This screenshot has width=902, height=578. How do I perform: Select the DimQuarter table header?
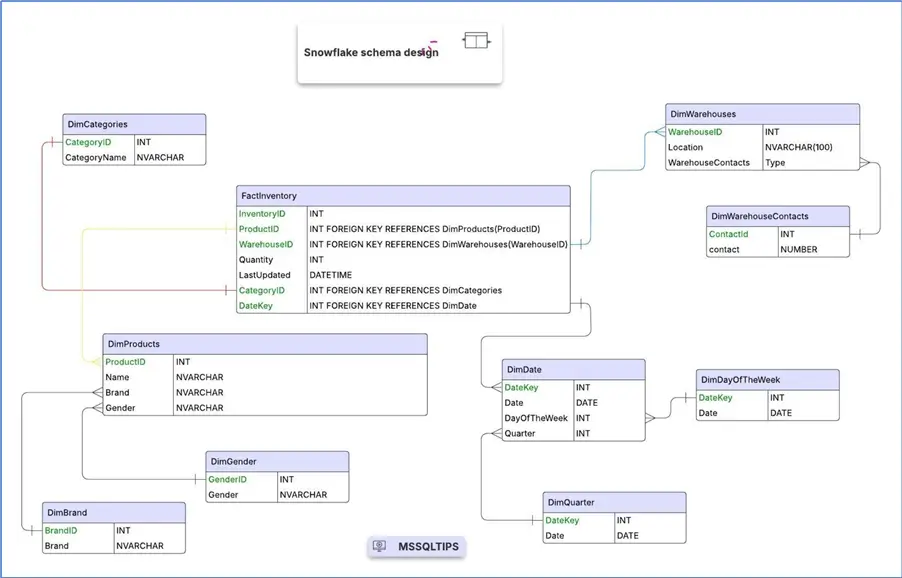614,502
